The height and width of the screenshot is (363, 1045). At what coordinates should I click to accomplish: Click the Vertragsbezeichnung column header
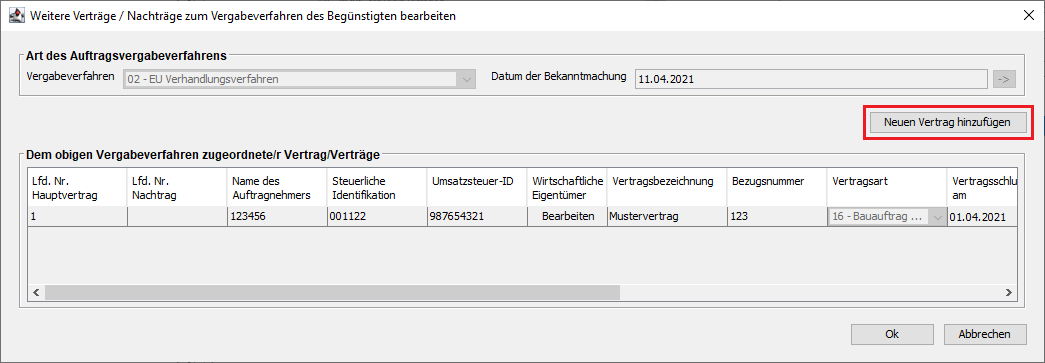click(x=667, y=188)
